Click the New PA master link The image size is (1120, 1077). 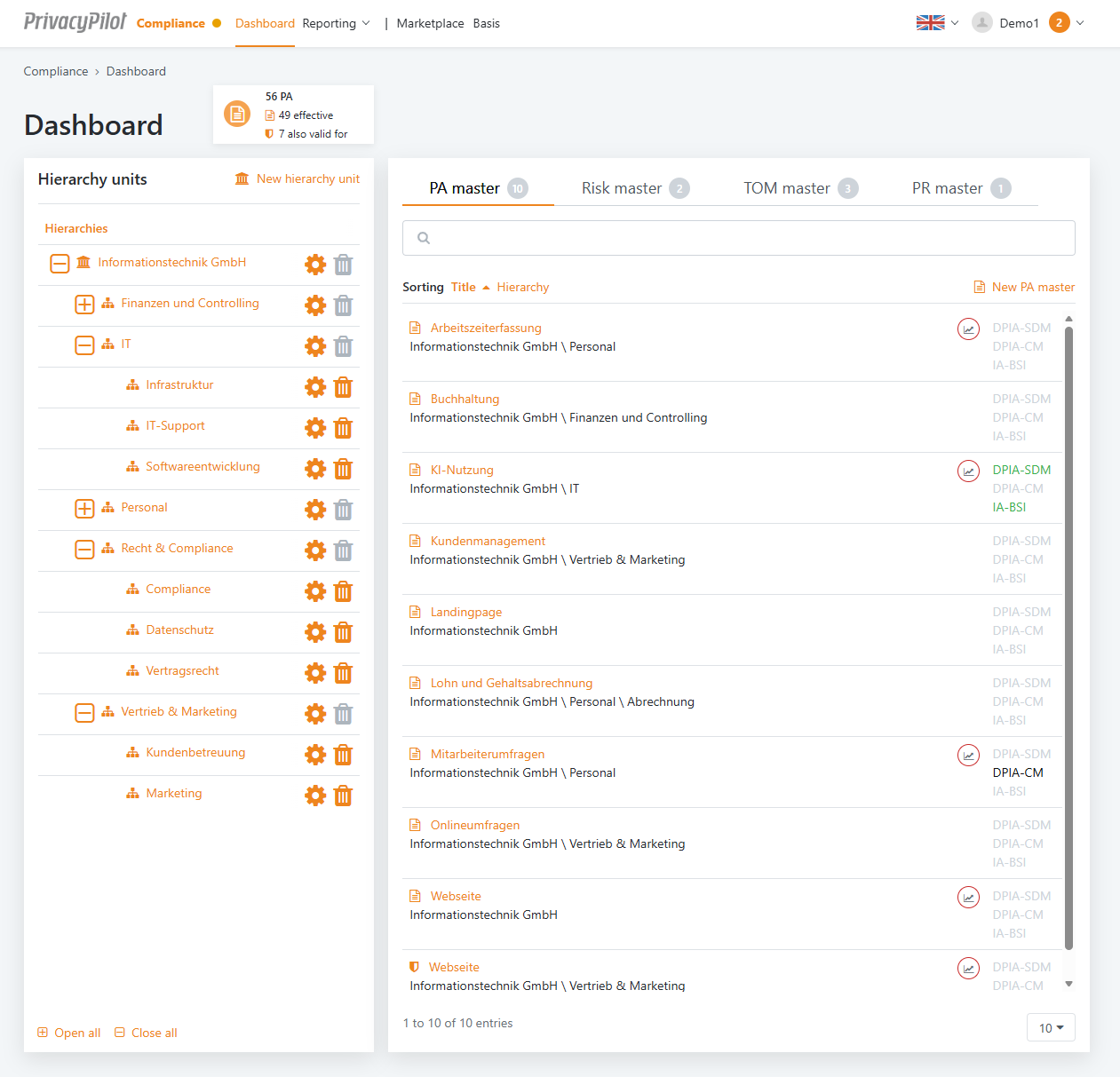[x=1024, y=287]
